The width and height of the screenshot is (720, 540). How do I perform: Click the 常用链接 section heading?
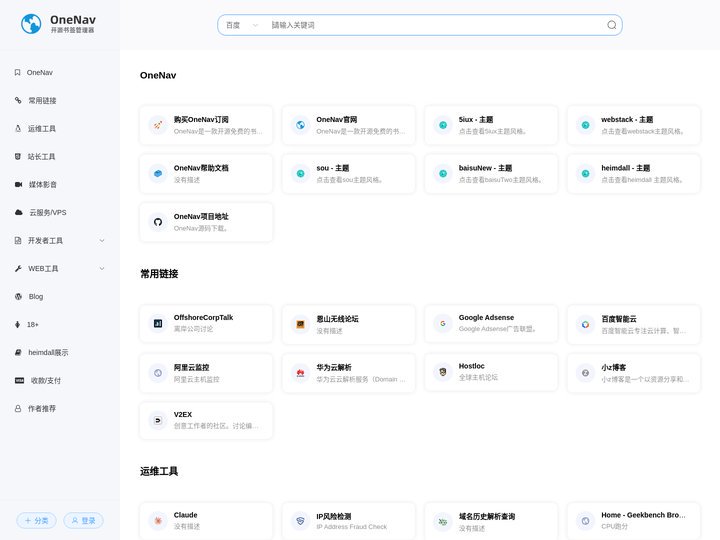click(159, 274)
